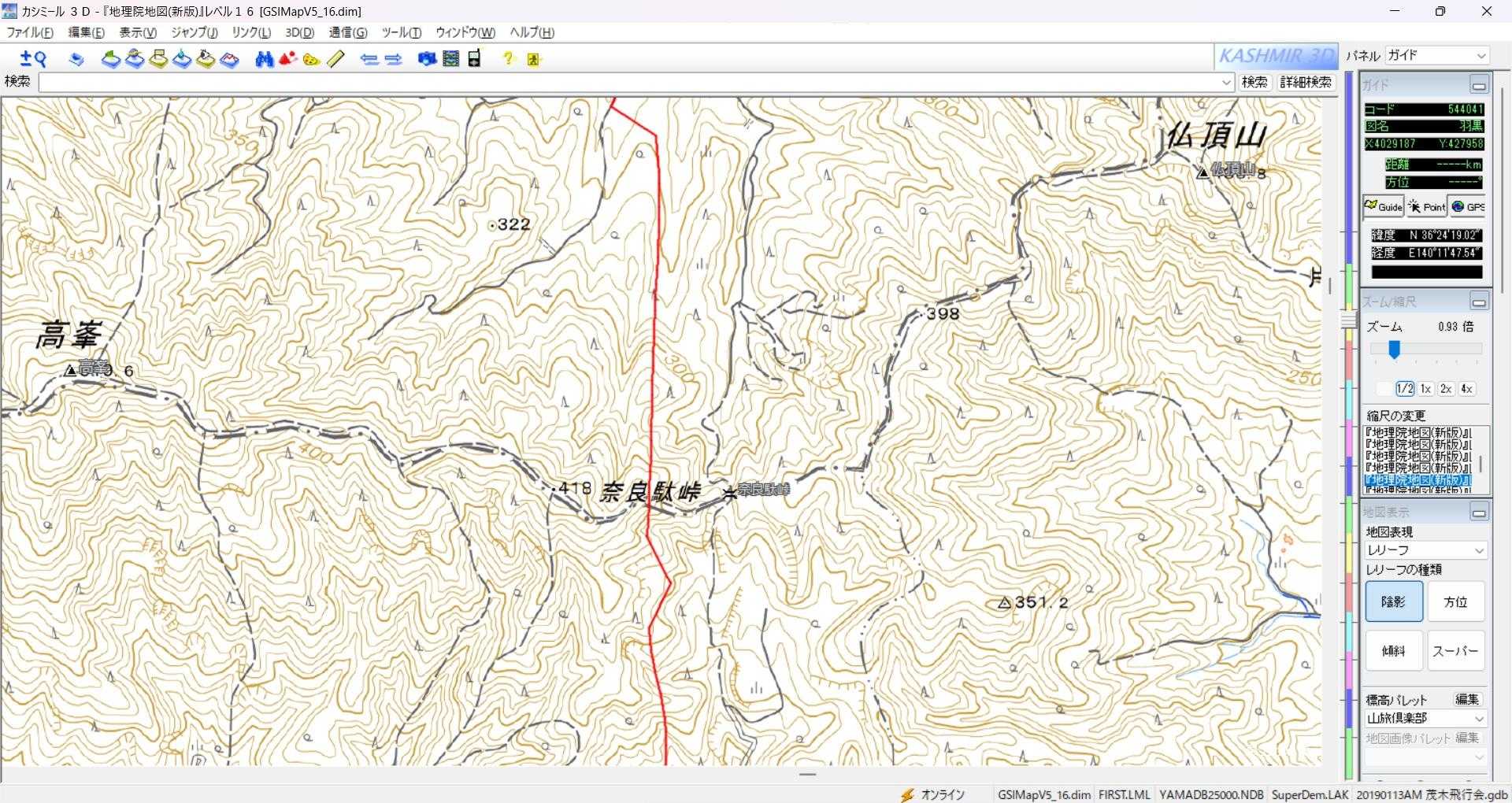This screenshot has height=803, width=1512.
Task: Select the 陰影 relief type
Action: pos(1393,601)
